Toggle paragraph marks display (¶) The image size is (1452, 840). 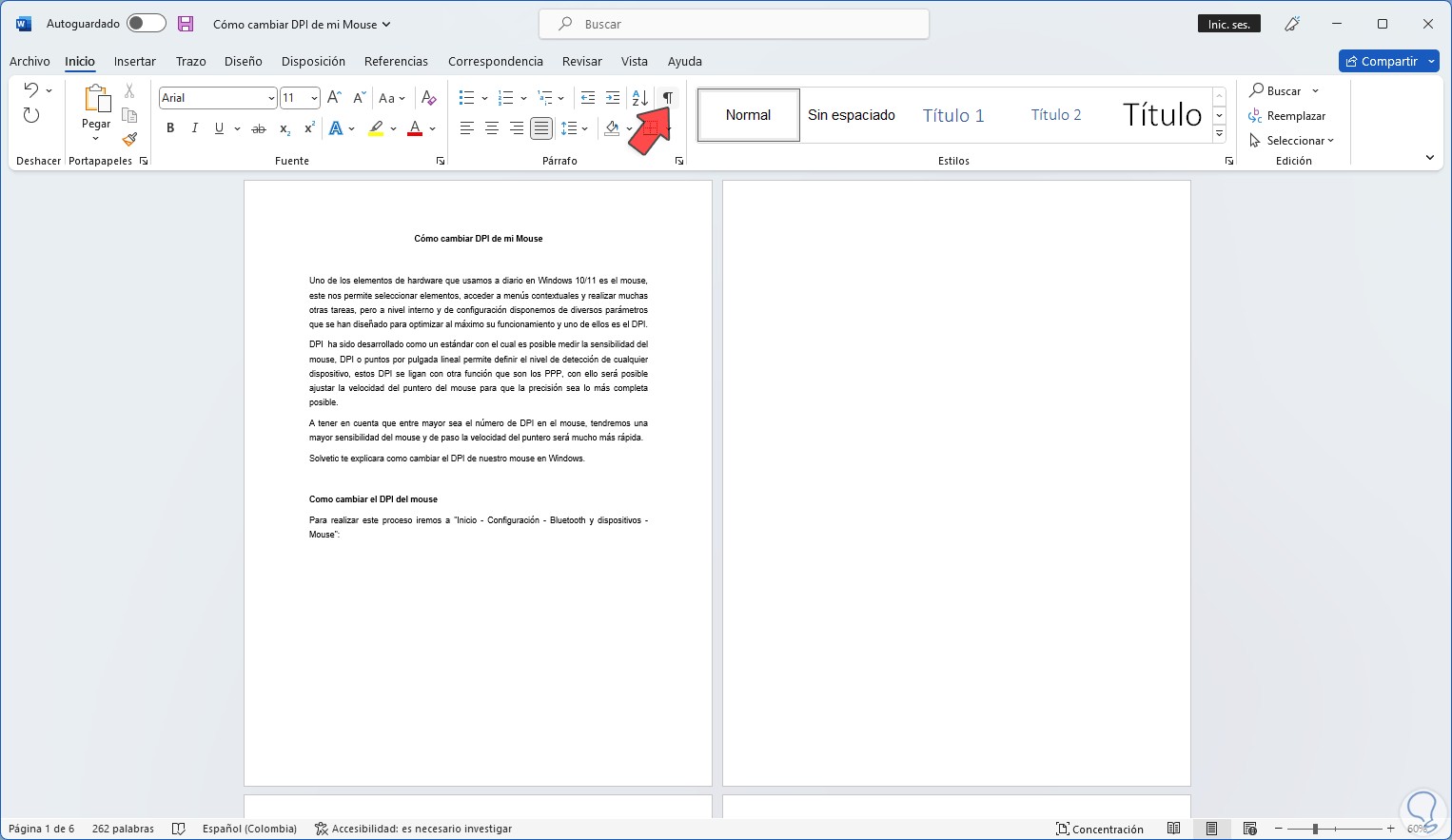[x=668, y=98]
